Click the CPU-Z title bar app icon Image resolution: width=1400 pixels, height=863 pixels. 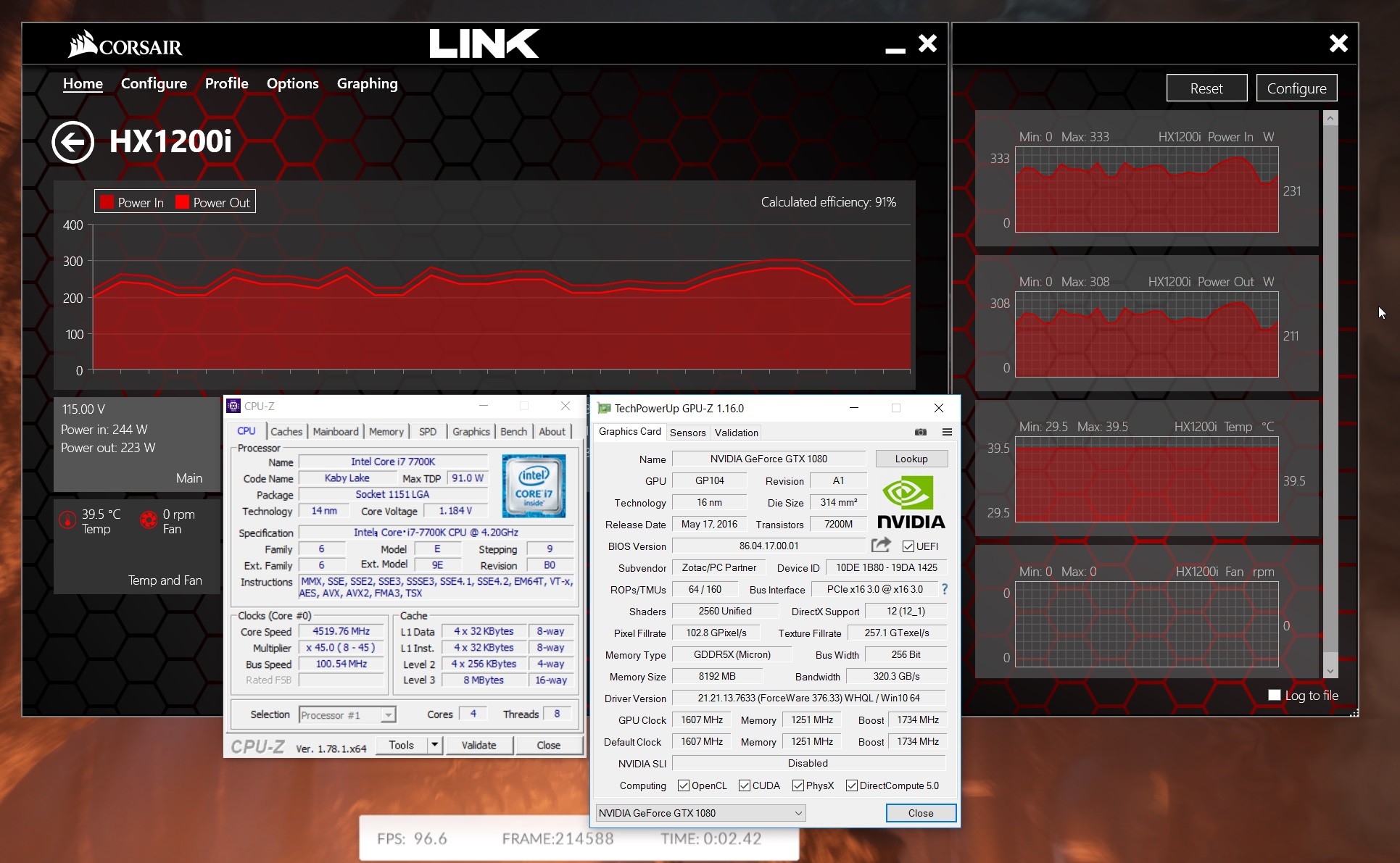tap(233, 407)
